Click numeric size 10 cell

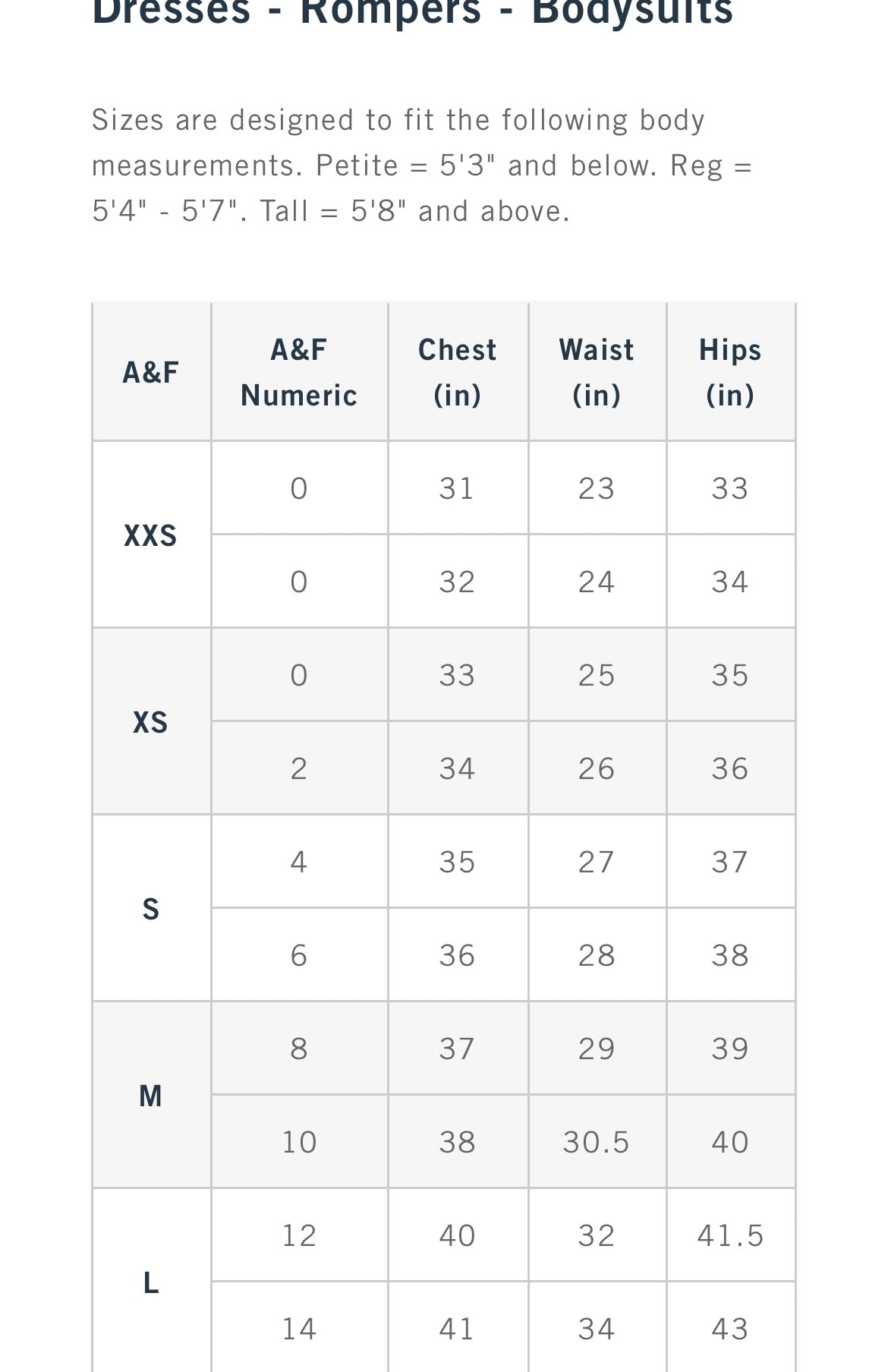tap(299, 1142)
